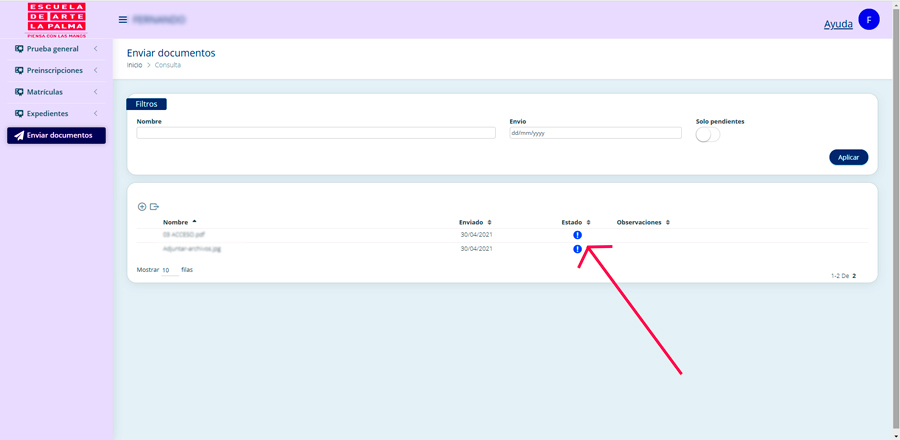Sort table by Estado column arrows
This screenshot has width=900, height=440.
589,222
